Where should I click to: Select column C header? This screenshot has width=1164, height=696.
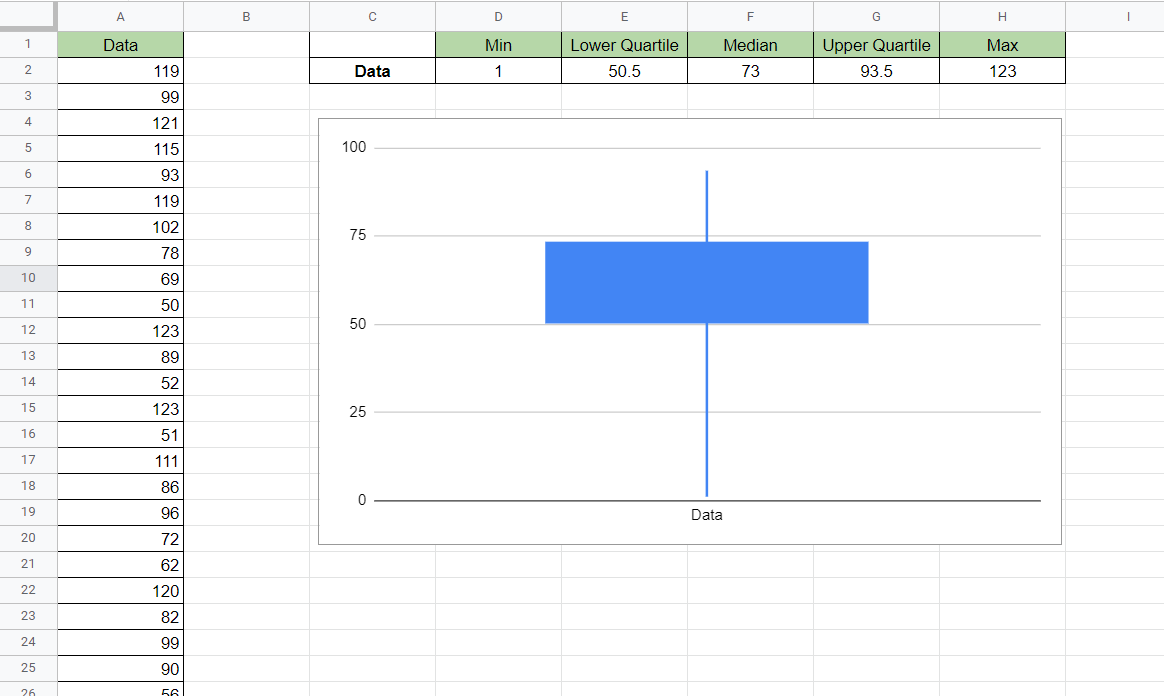point(373,16)
